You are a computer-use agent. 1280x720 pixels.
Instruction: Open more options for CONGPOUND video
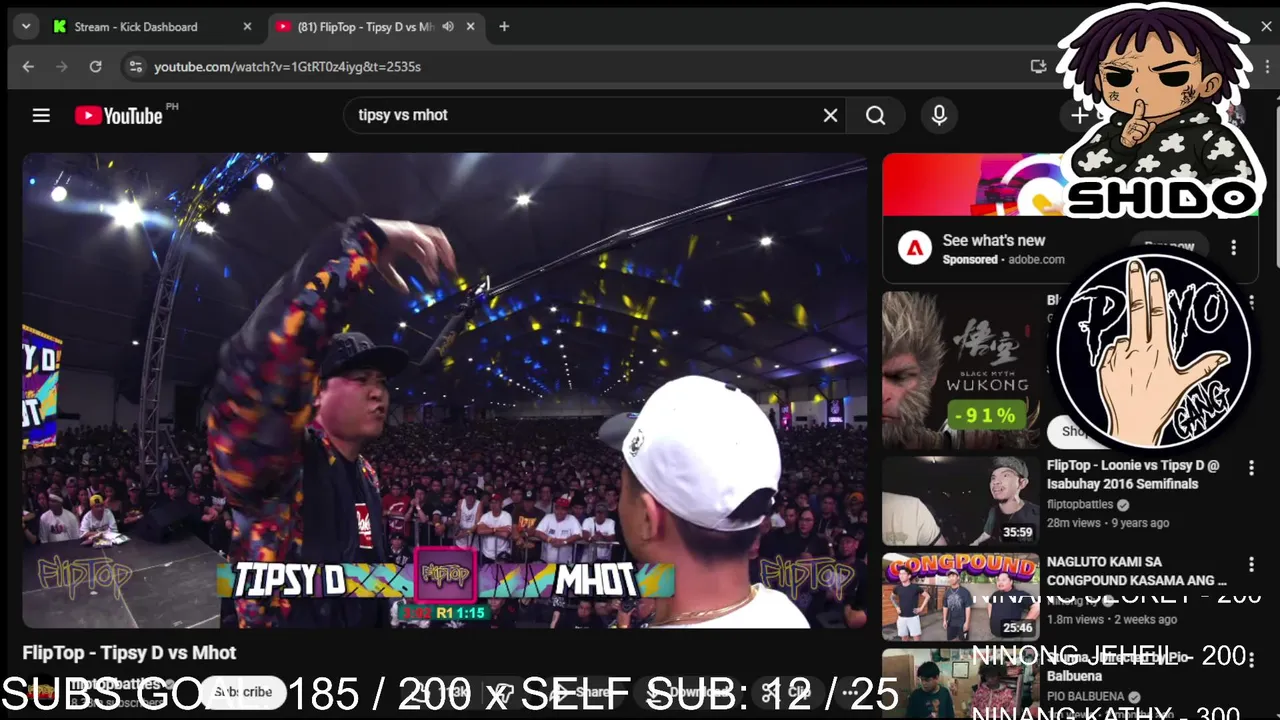(1251, 564)
